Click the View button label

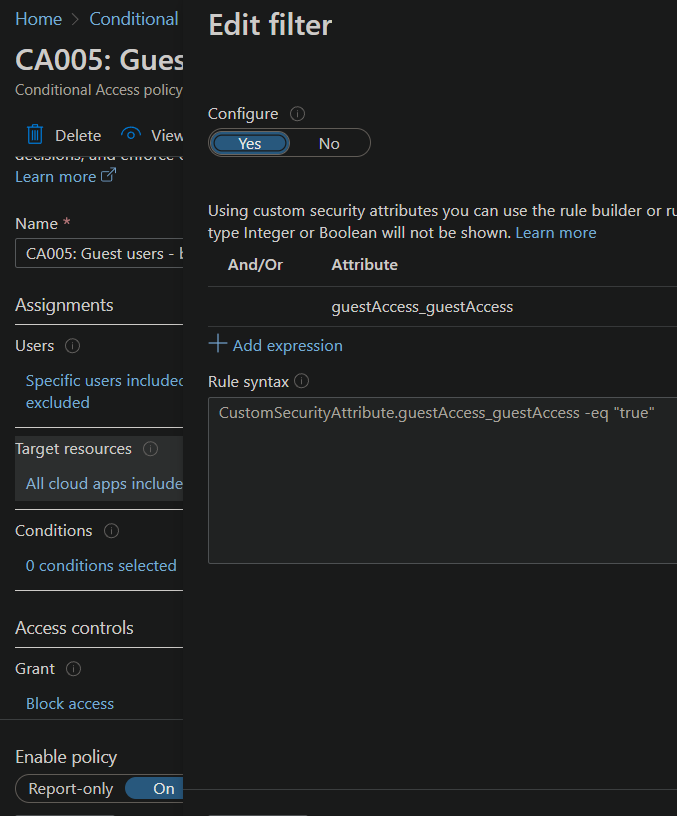167,136
